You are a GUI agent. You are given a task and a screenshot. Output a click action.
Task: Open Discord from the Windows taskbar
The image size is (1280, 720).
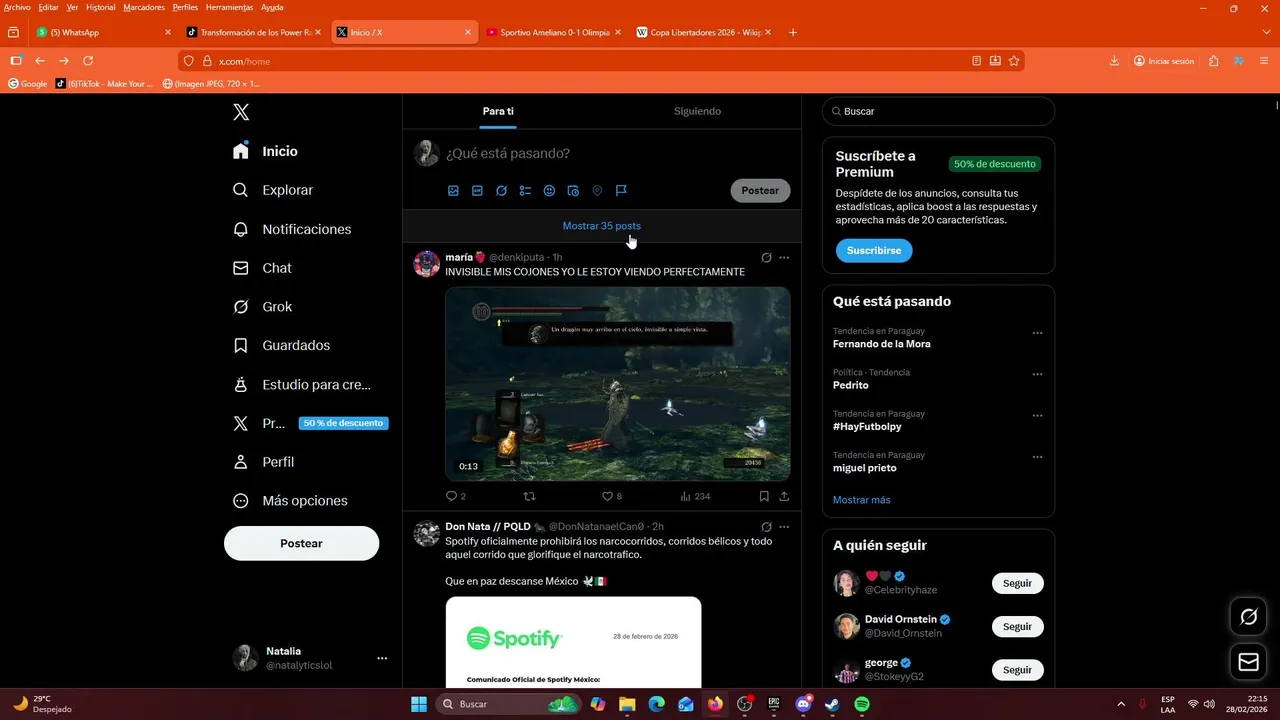(803, 704)
